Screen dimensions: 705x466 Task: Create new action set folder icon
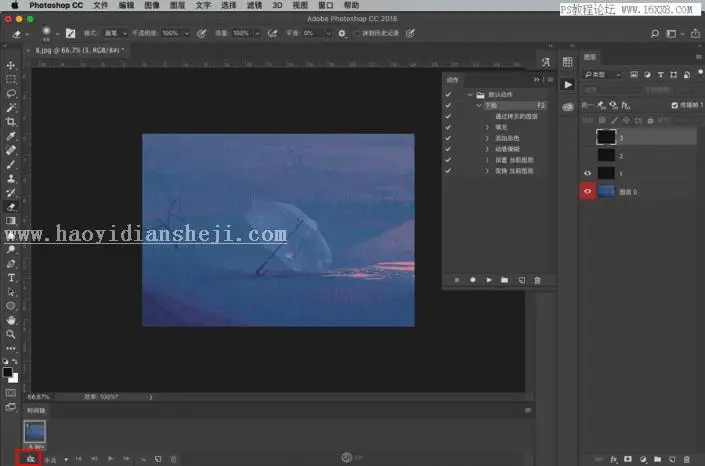click(504, 280)
